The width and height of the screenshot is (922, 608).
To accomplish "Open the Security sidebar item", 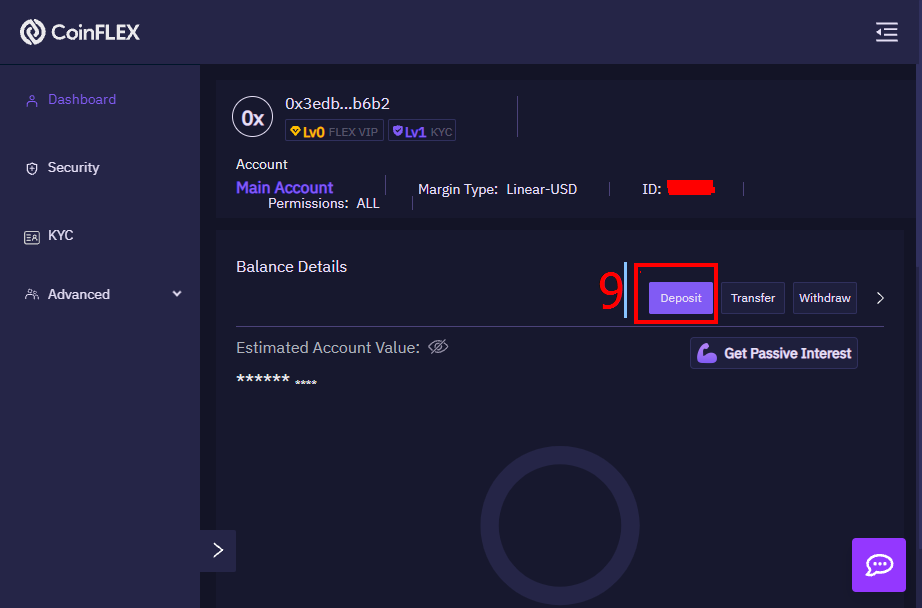I will click(74, 168).
